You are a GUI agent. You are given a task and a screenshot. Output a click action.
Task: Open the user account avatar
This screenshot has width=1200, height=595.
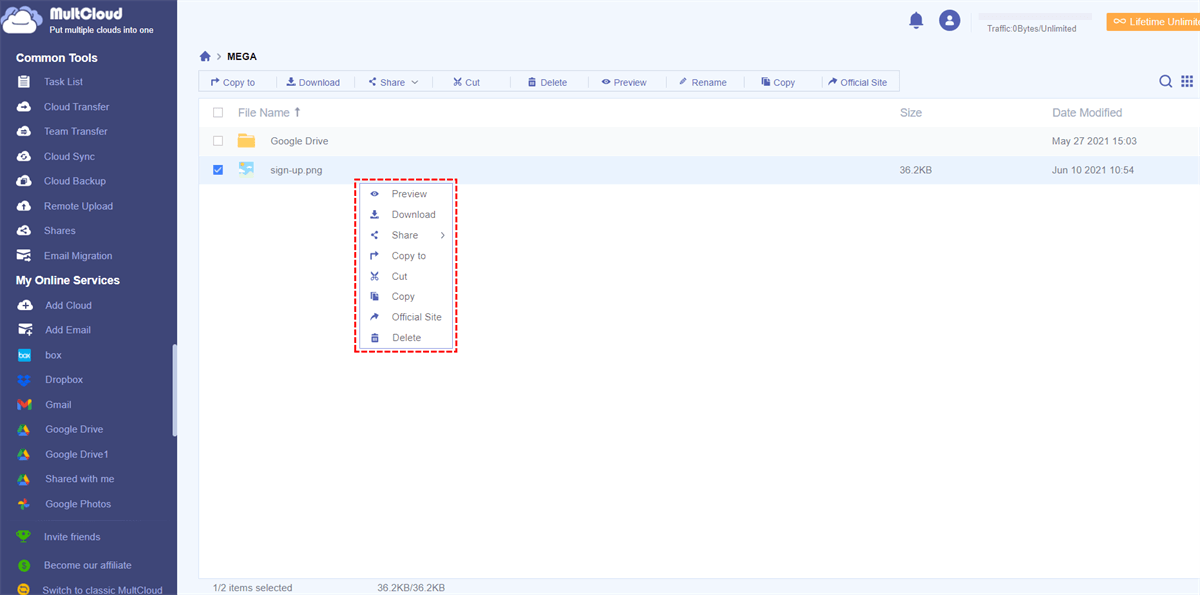click(950, 20)
